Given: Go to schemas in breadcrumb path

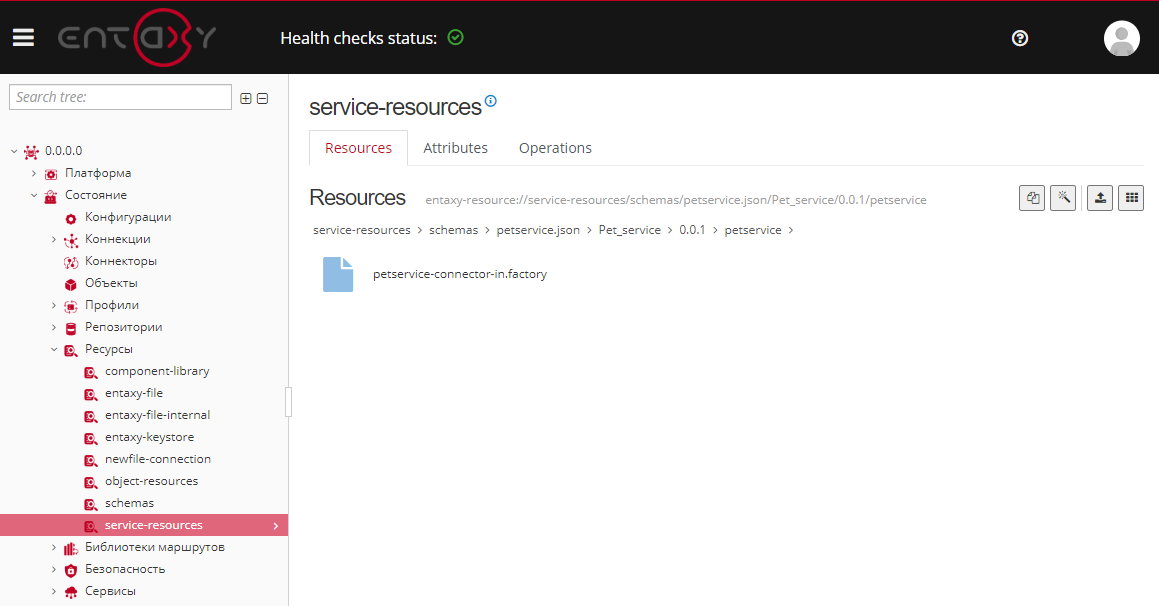Looking at the screenshot, I should pyautogui.click(x=453, y=230).
